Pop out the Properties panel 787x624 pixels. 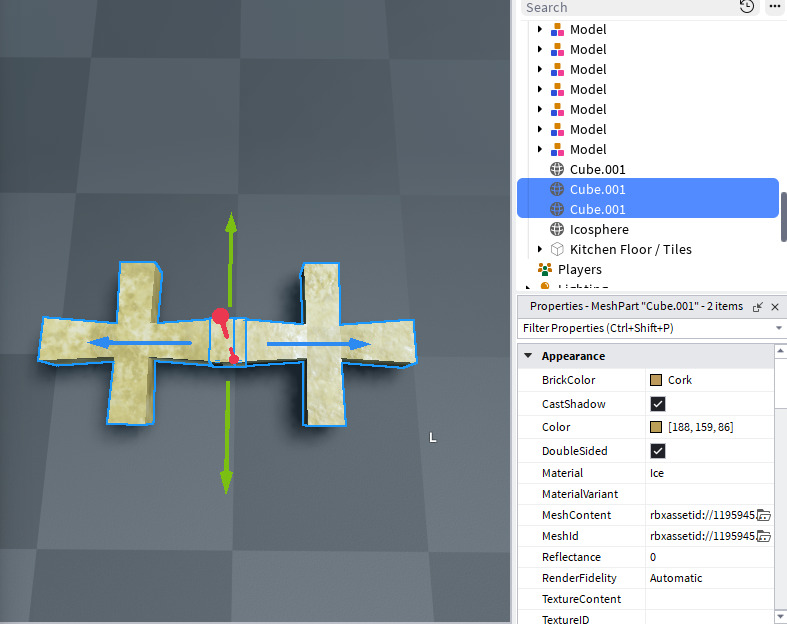(758, 307)
